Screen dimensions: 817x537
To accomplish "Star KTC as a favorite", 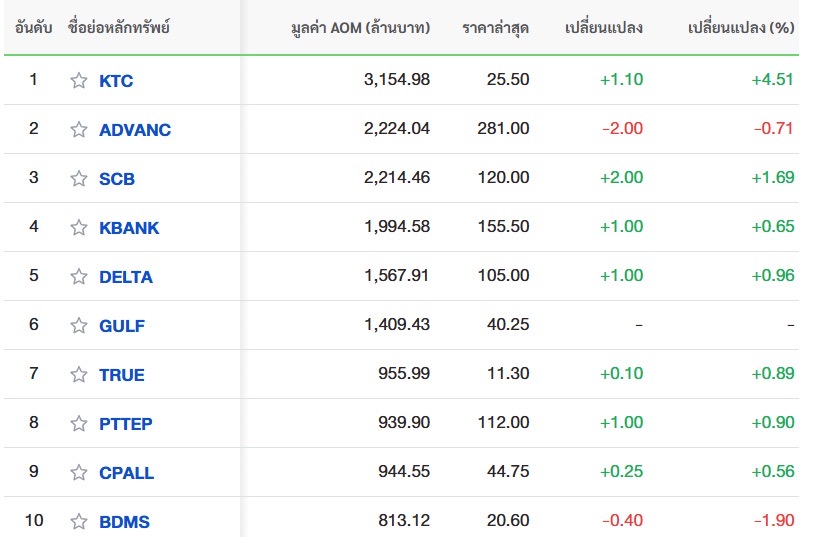I will pyautogui.click(x=79, y=81).
